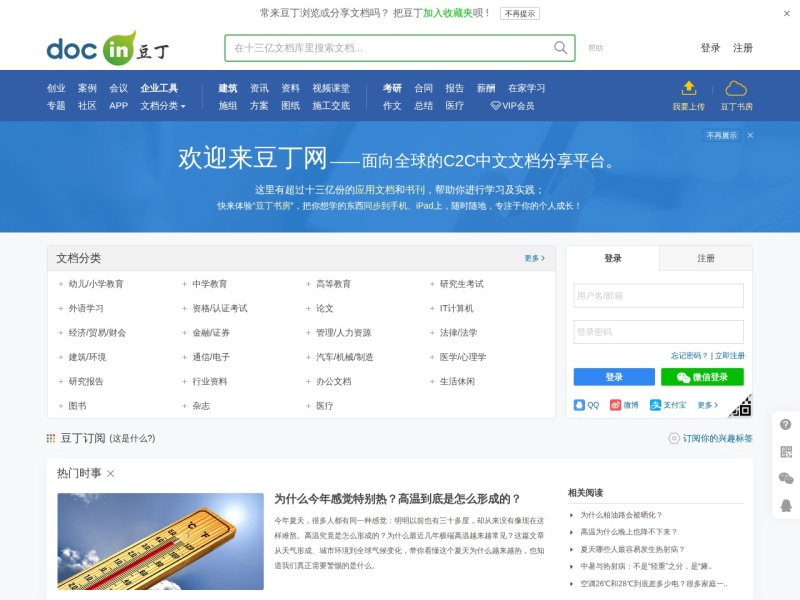The width and height of the screenshot is (800, 600).
Task: Open the 杂志 category
Action: 201,406
